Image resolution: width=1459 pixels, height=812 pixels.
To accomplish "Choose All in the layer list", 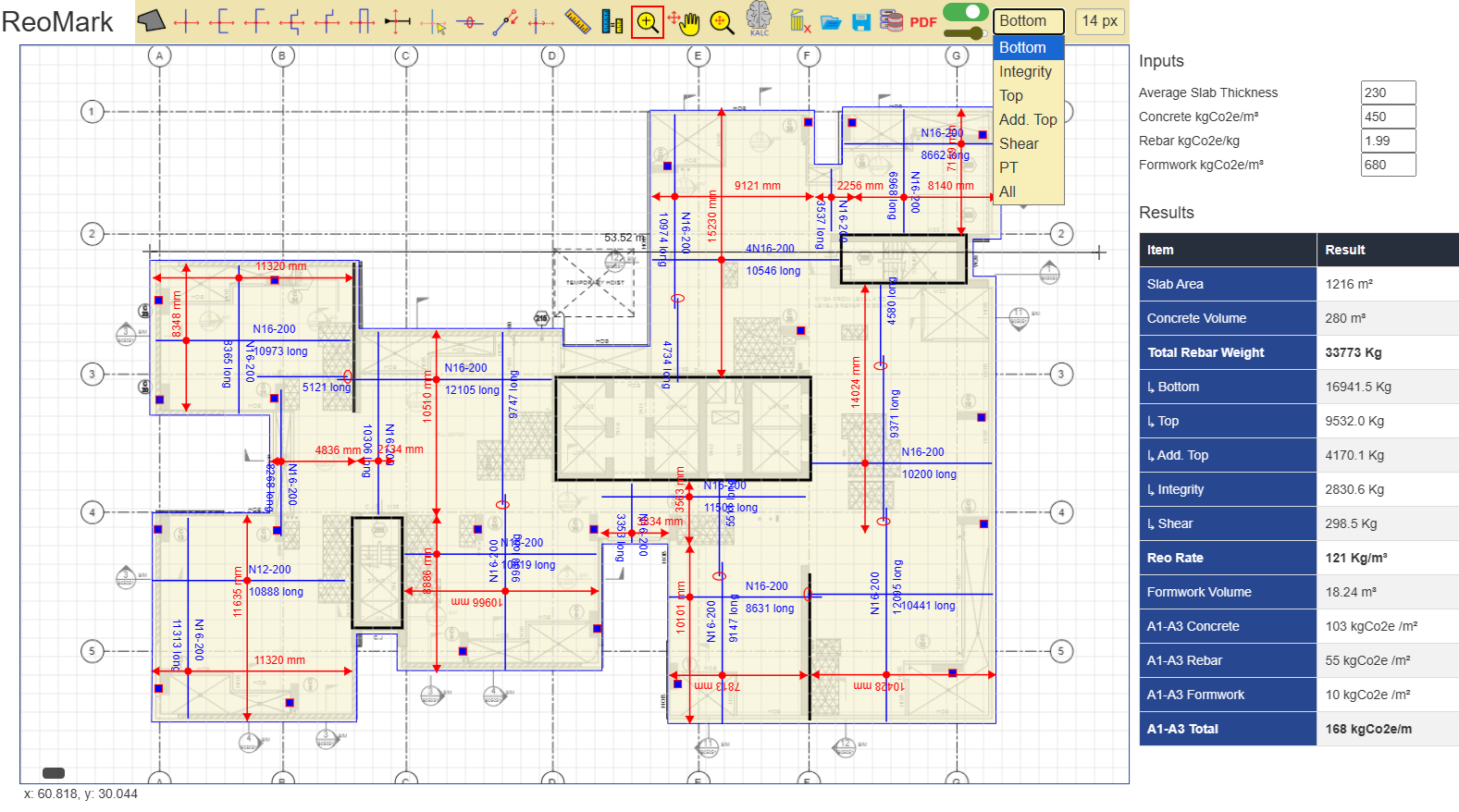I will (1028, 191).
